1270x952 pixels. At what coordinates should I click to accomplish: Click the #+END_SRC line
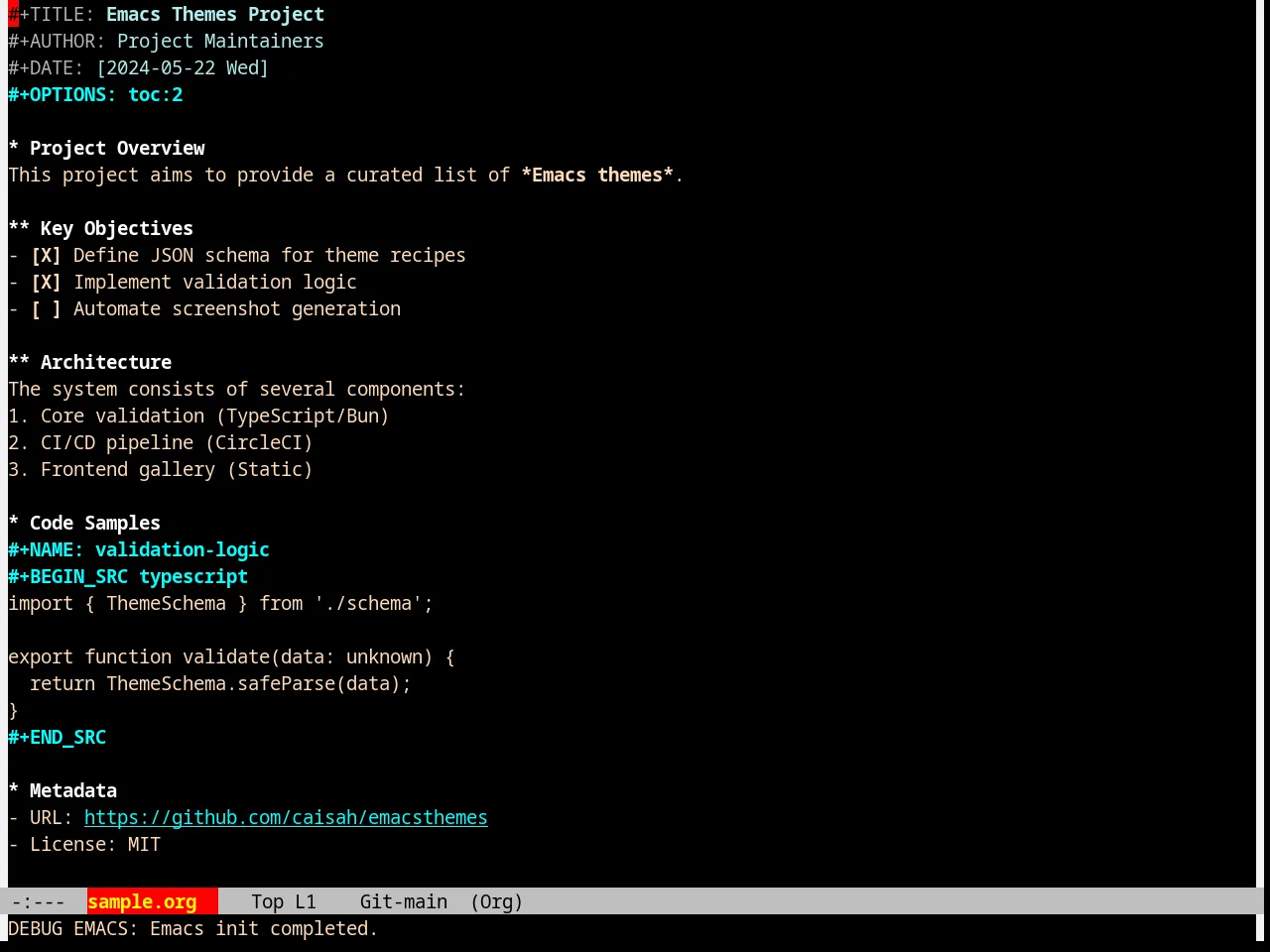pos(57,738)
